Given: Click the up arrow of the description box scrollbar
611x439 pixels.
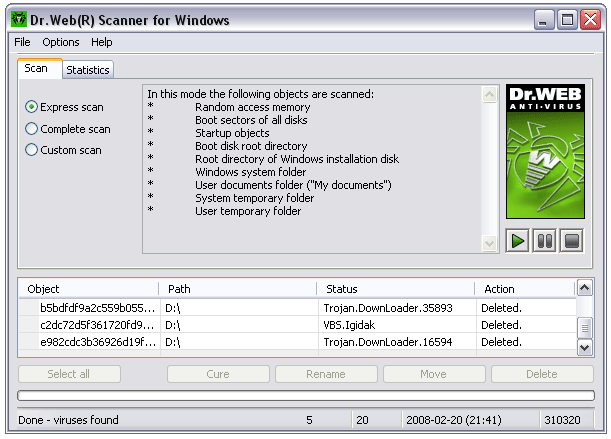Looking at the screenshot, I should coord(489,94).
